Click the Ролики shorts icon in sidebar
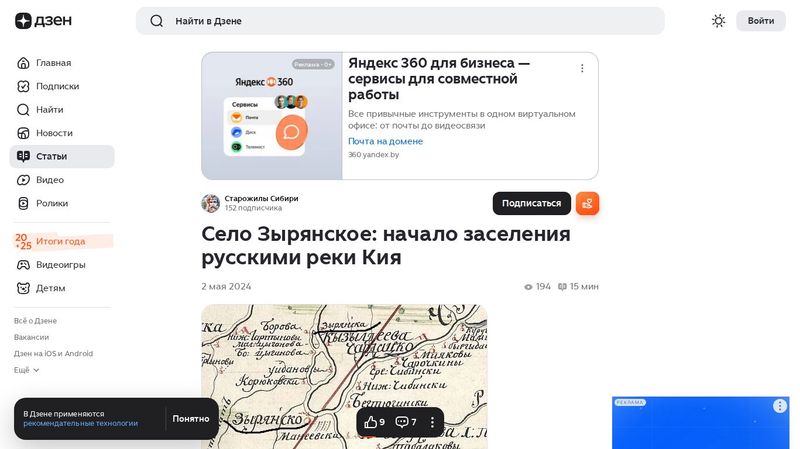 tap(23, 203)
